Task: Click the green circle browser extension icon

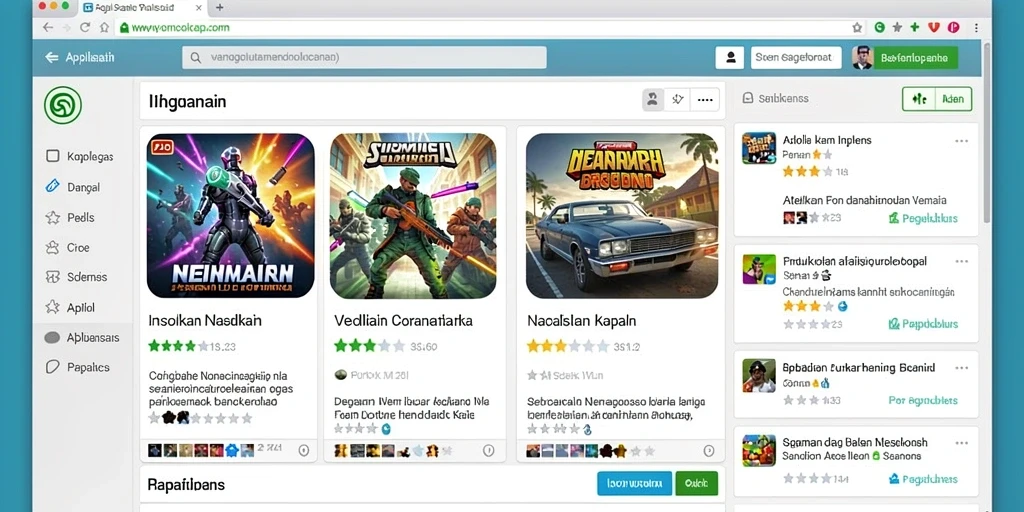Action: 879,27
